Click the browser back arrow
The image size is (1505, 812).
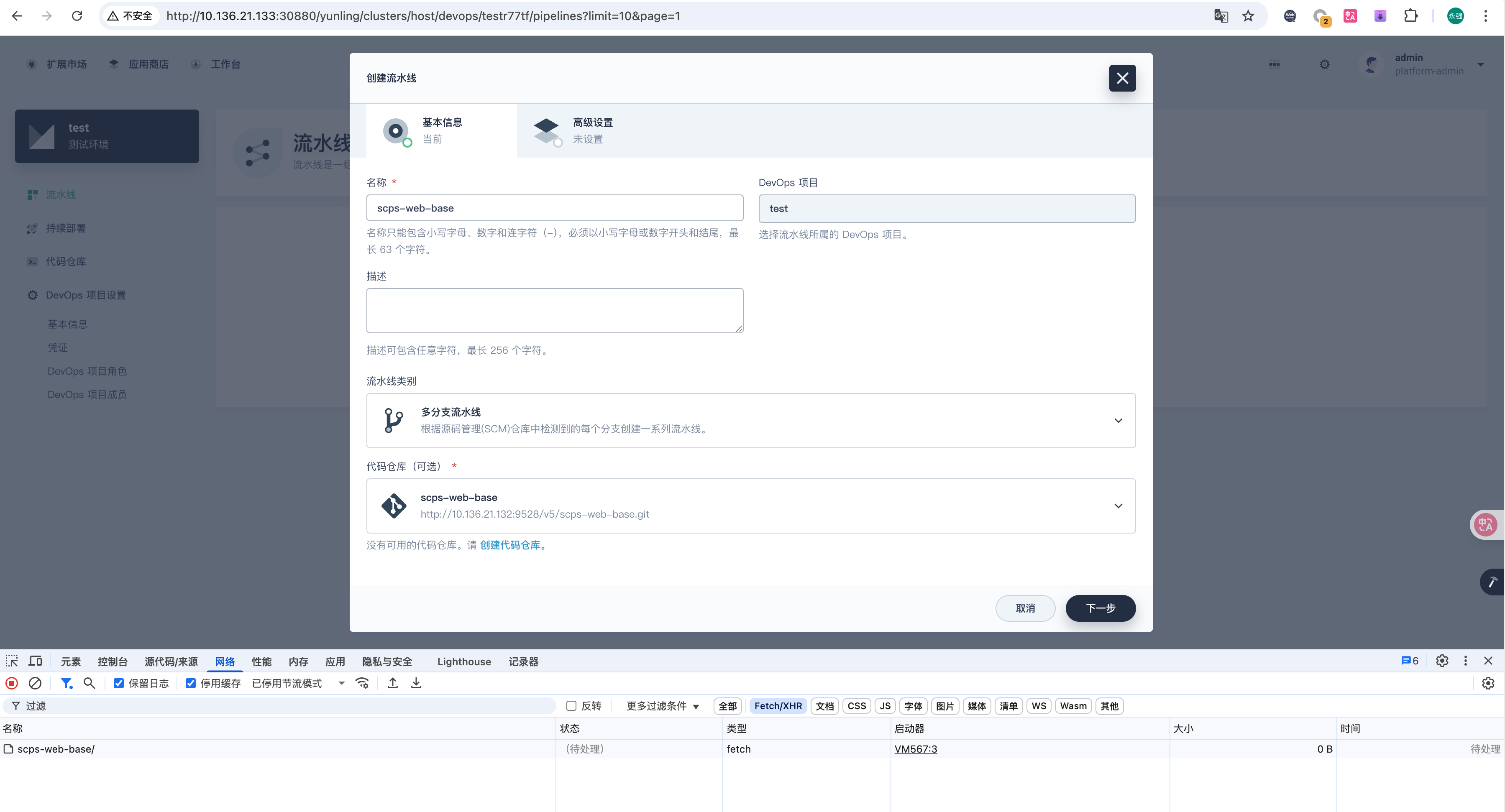17,16
